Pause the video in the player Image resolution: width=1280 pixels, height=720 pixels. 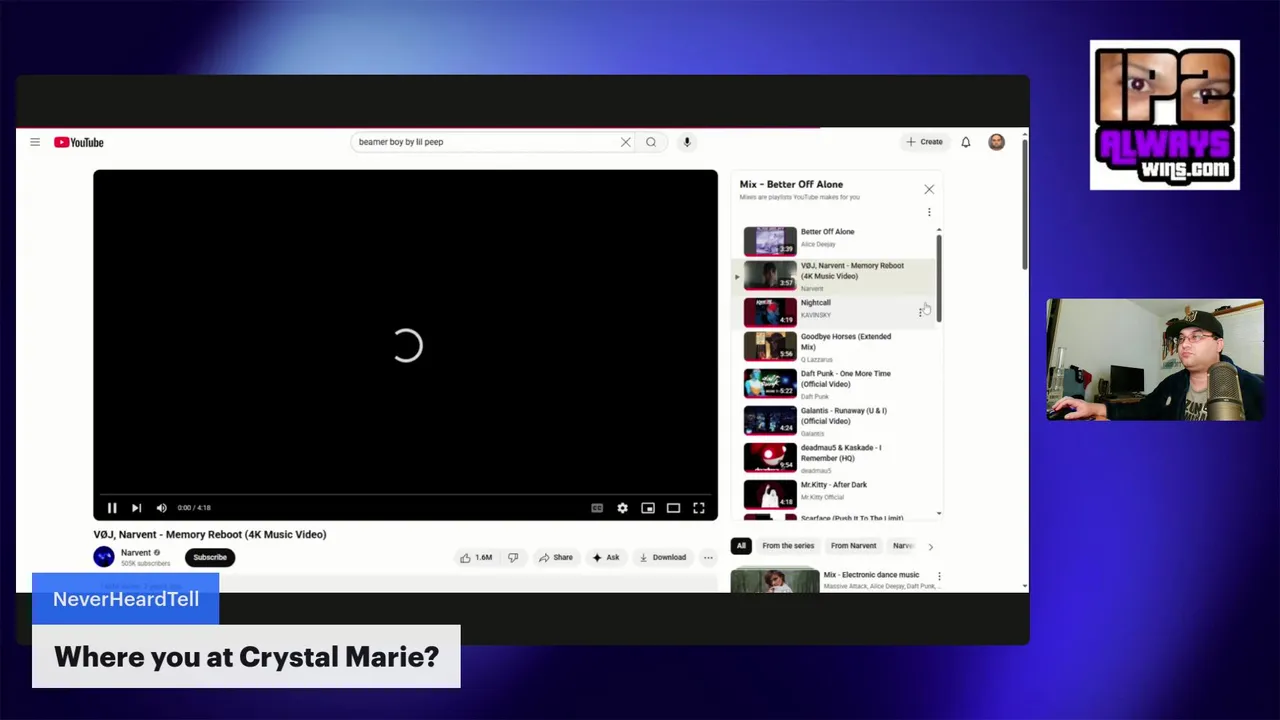[112, 508]
